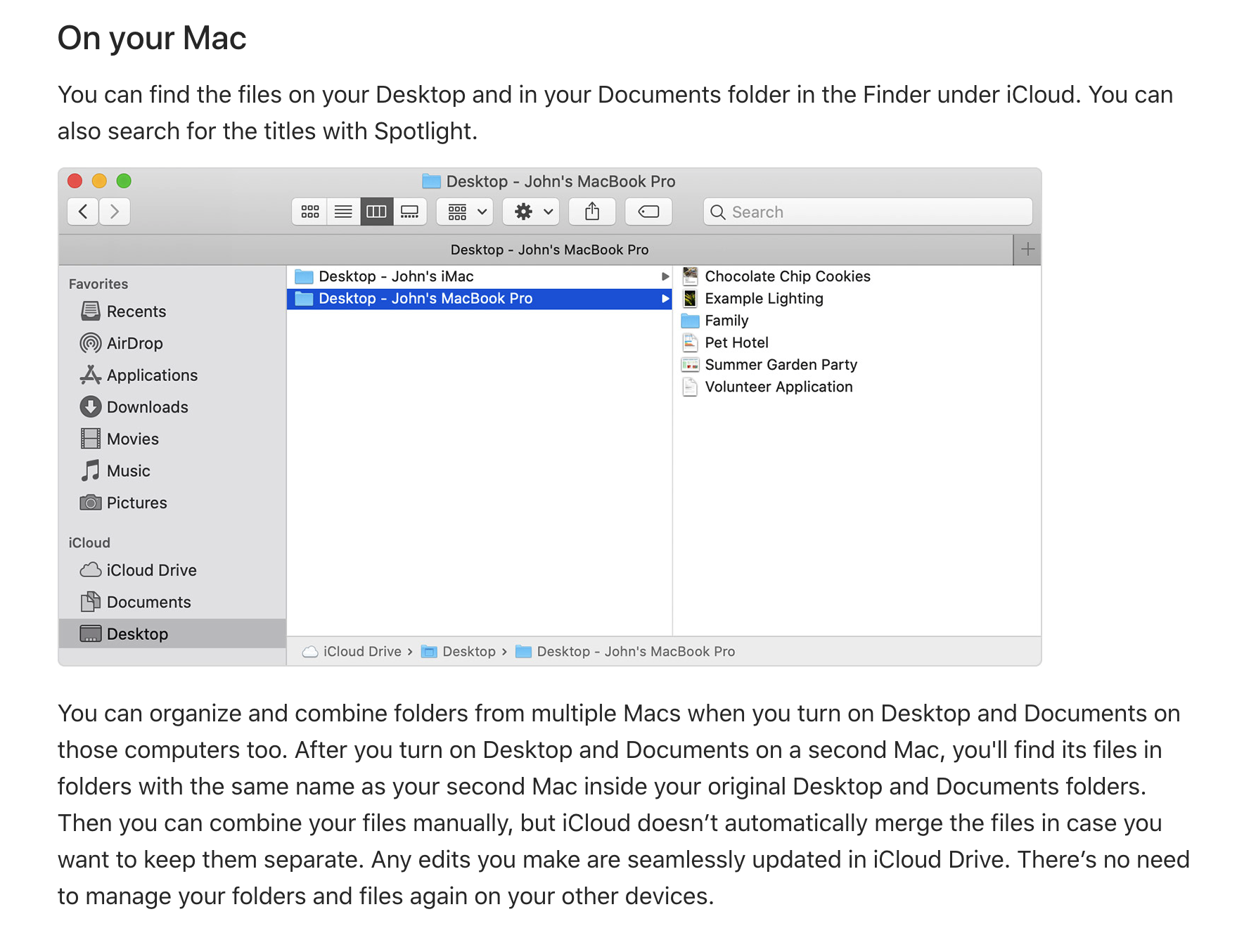Open iCloud Drive in the sidebar

(139, 570)
